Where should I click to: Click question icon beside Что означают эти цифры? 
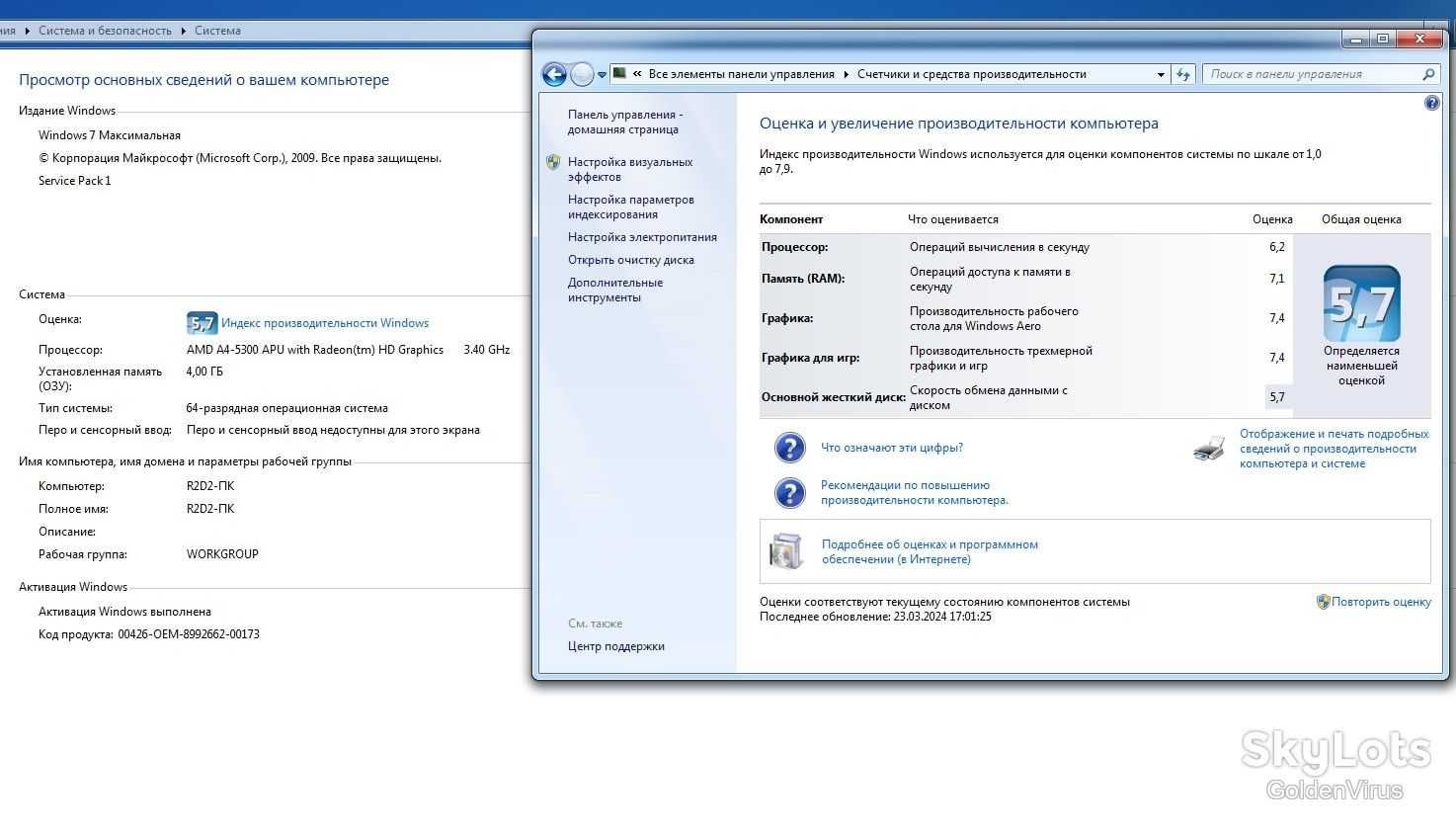(789, 448)
